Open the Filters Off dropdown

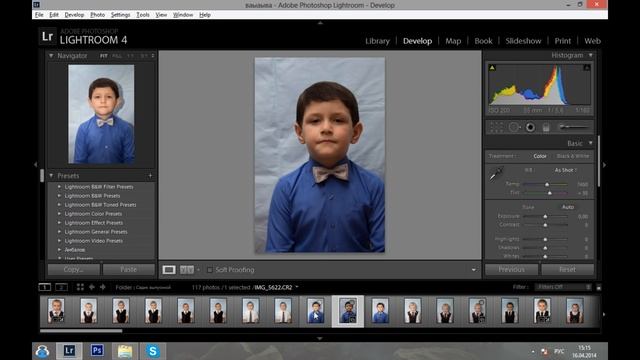point(563,287)
